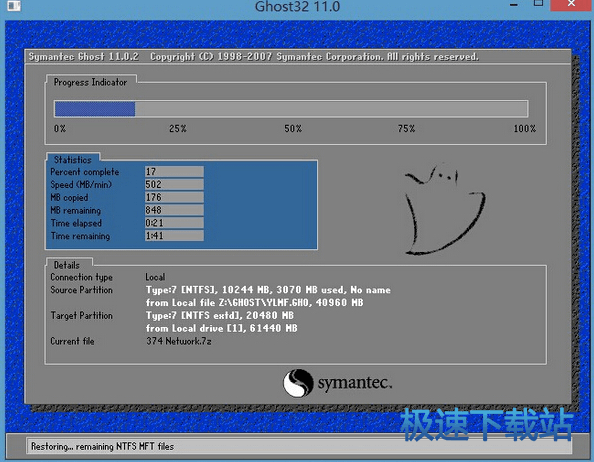Click the Ghost32 app icon in title bar
Screen dimensions: 594x462
14,5
